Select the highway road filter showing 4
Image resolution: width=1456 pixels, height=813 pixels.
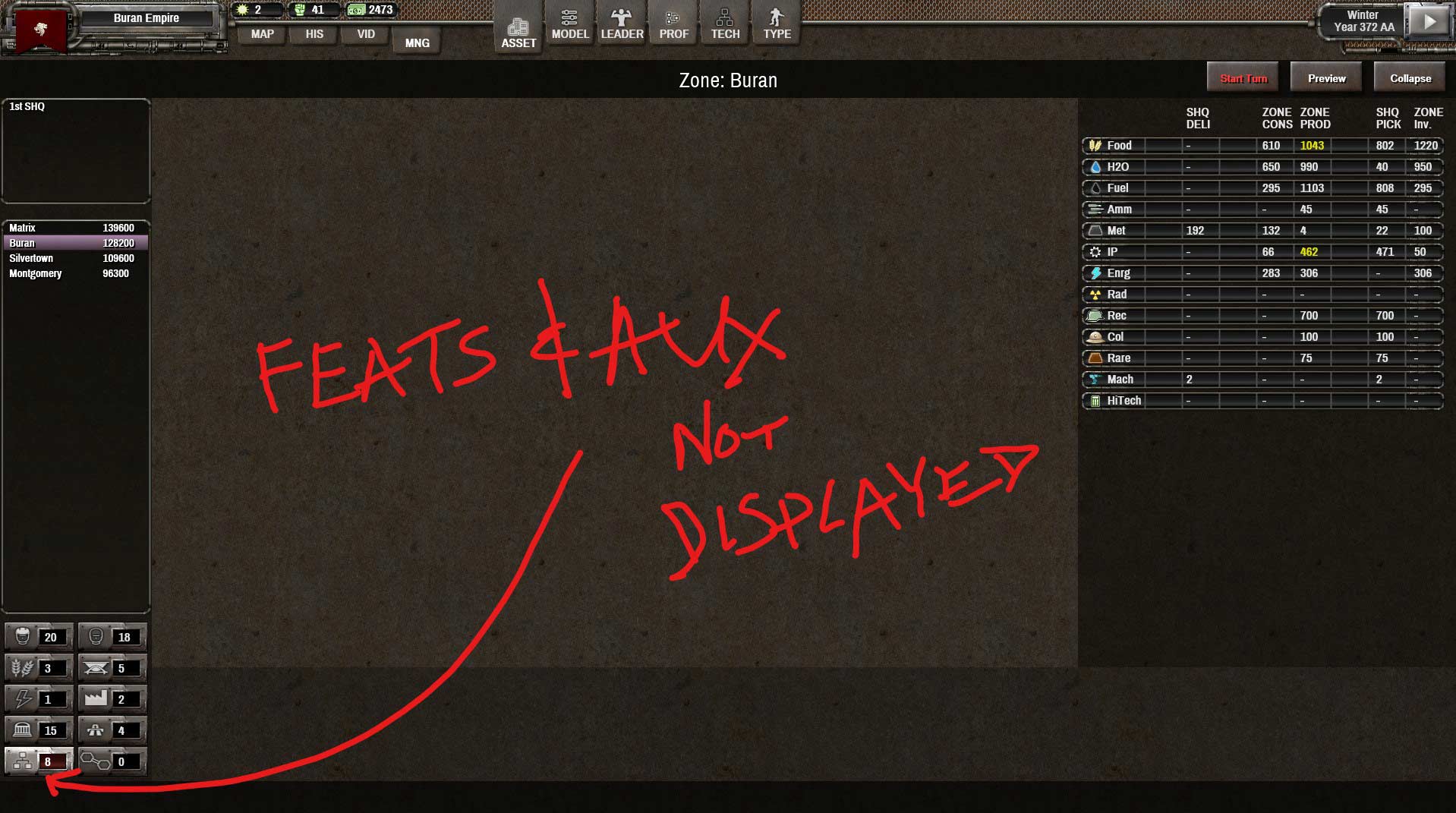click(112, 730)
